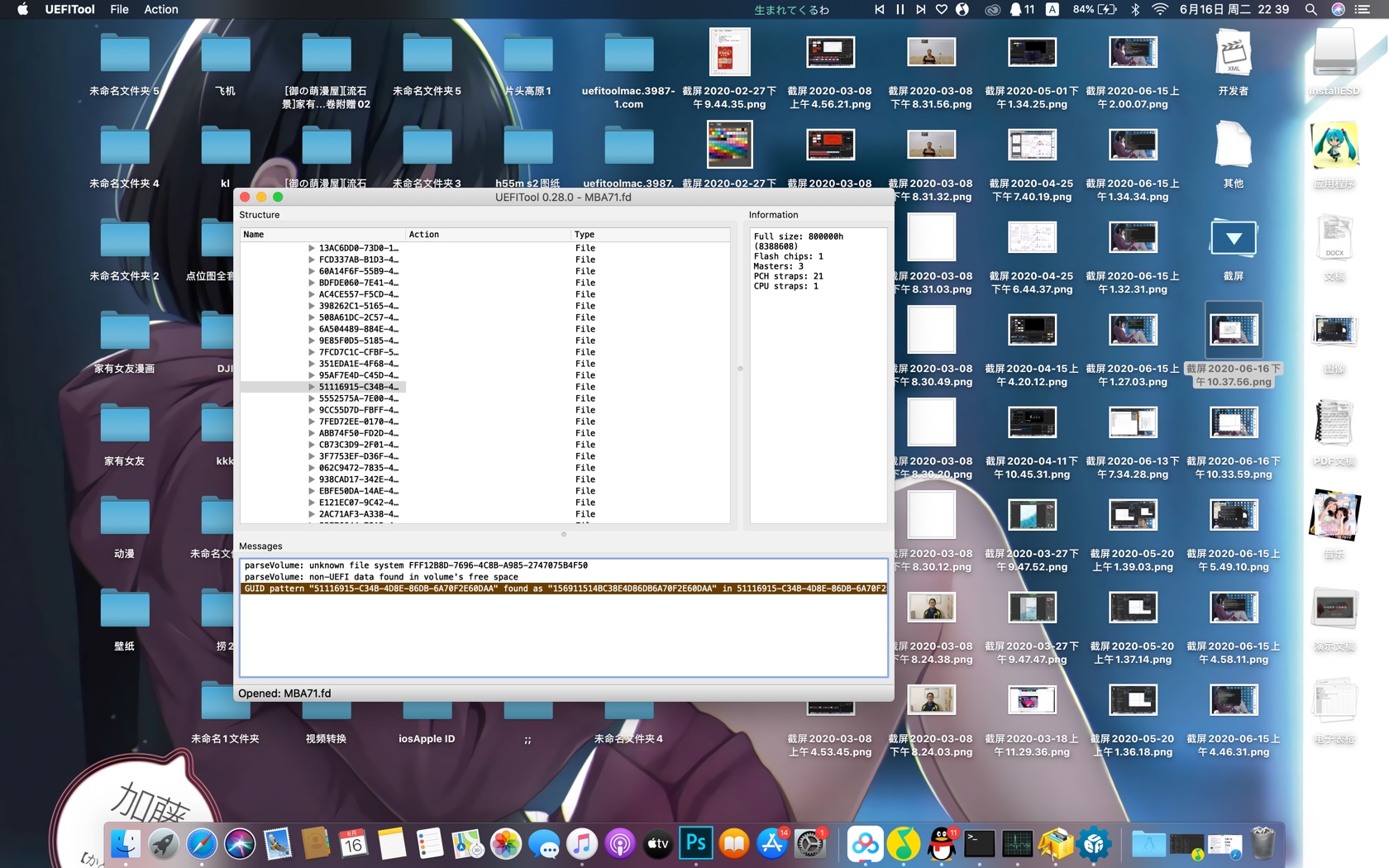Open Activity Monitor in the Dock
Screen dimensions: 1389x868
[x=1018, y=844]
